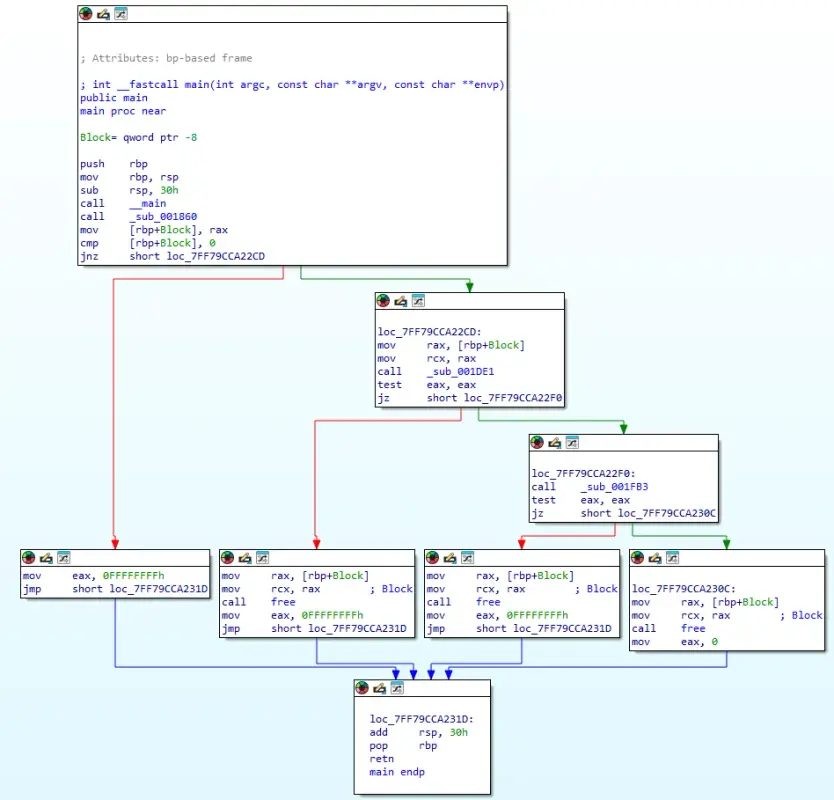834x800 pixels.
Task: Select the 'mov rbp, rsp' instruction
Action: tap(129, 177)
